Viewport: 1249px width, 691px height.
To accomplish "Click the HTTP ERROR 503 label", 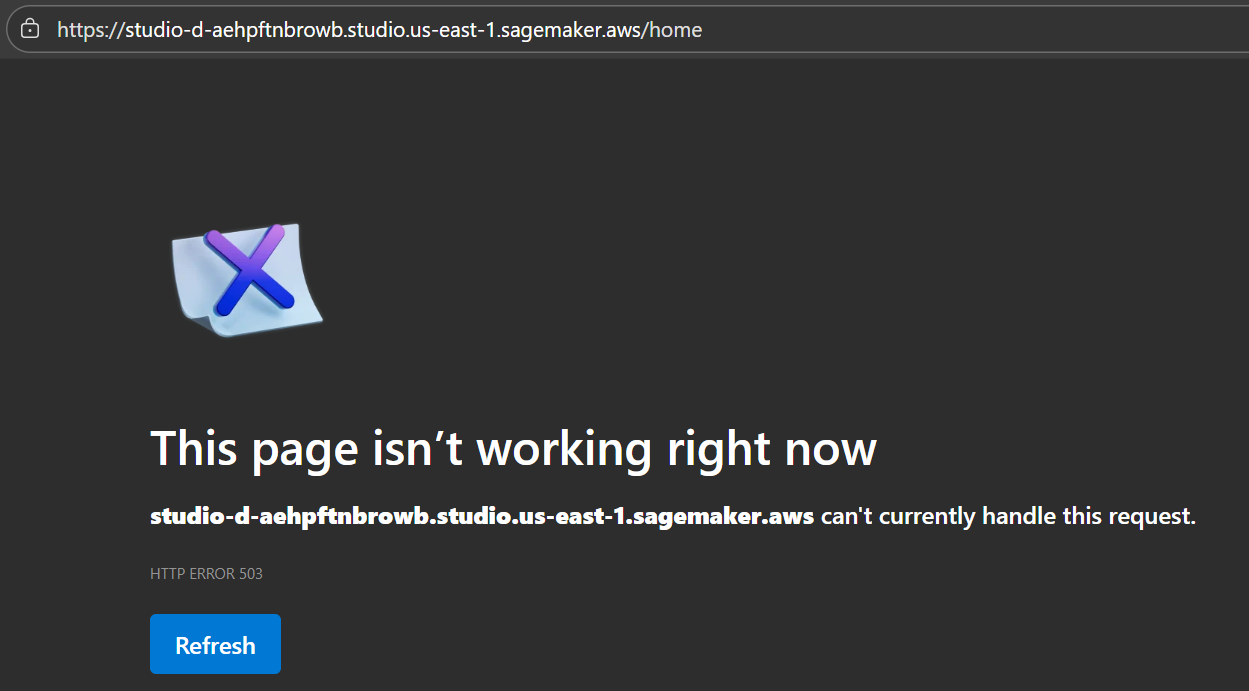I will point(206,574).
